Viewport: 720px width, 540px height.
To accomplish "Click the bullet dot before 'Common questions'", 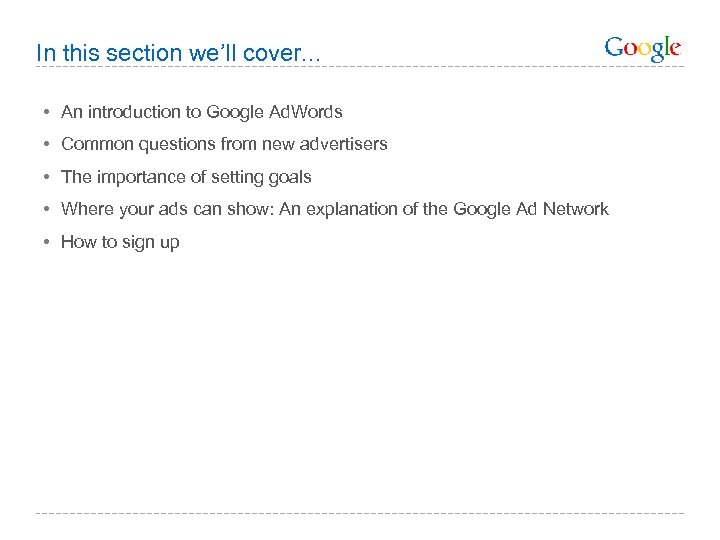I will click(x=47, y=145).
